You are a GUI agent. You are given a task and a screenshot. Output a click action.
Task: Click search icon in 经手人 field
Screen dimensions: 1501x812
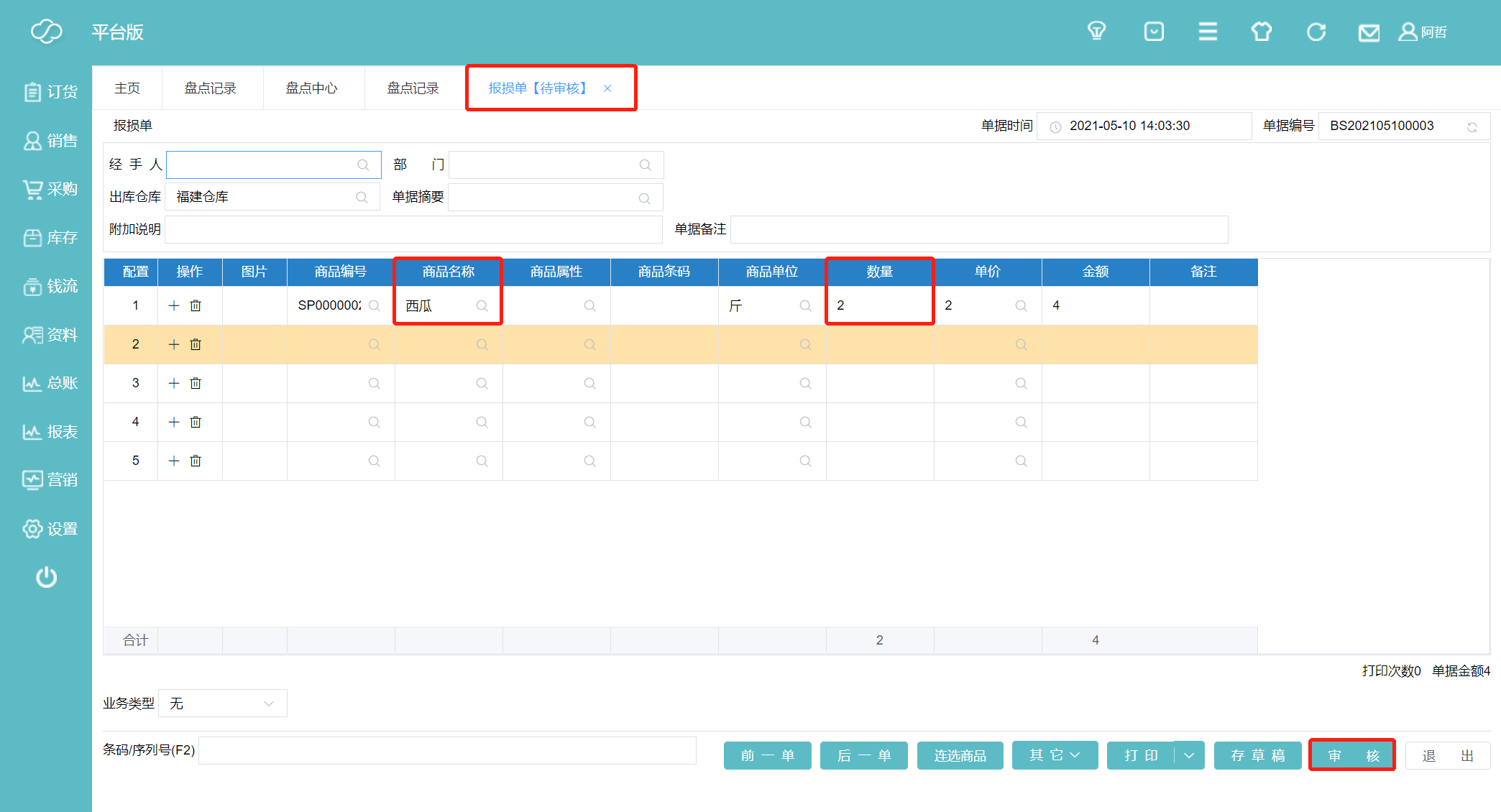pos(363,165)
